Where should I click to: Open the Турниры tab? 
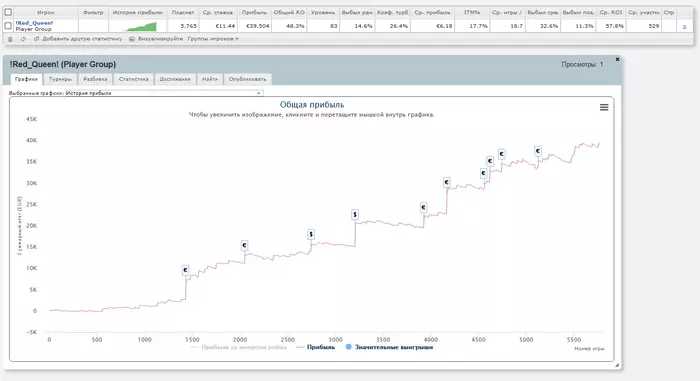(x=60, y=79)
